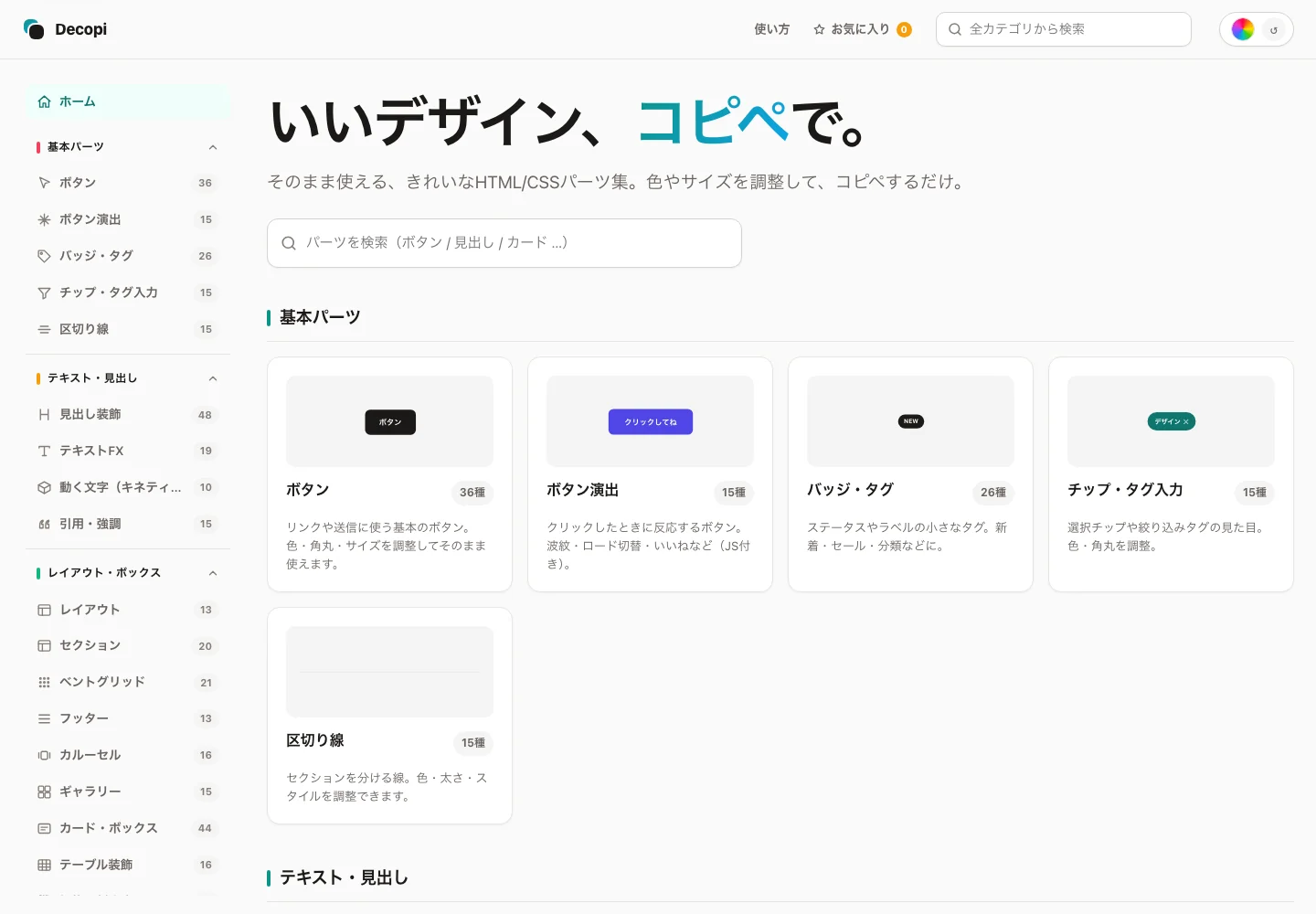This screenshot has width=1316, height=914.
Task: Click the 見出し装飾 heading icon
Action: [44, 414]
